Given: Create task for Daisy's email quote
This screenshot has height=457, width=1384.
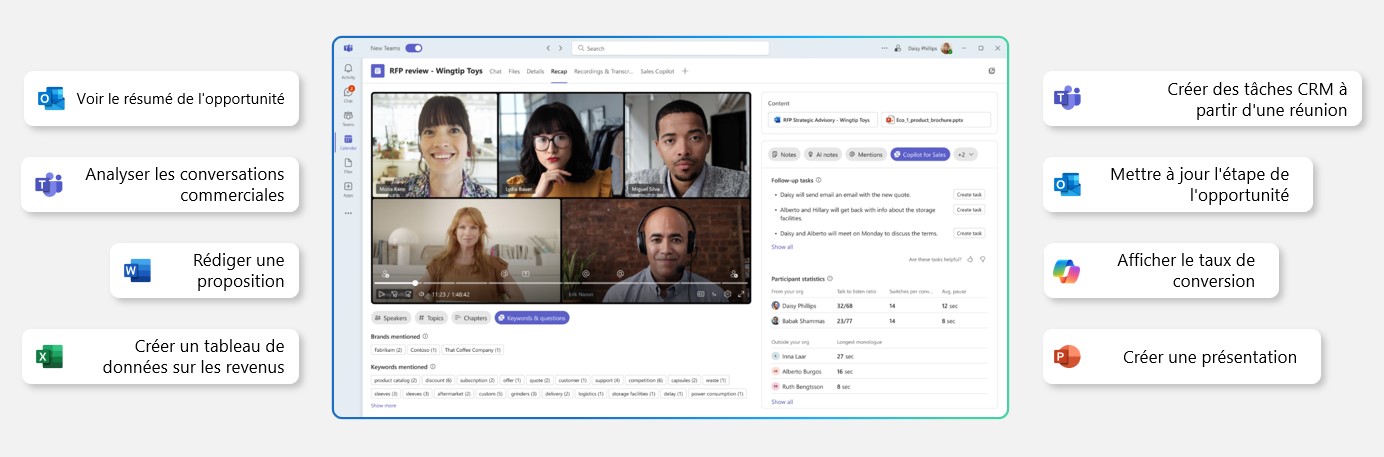Looking at the screenshot, I should tap(969, 195).
